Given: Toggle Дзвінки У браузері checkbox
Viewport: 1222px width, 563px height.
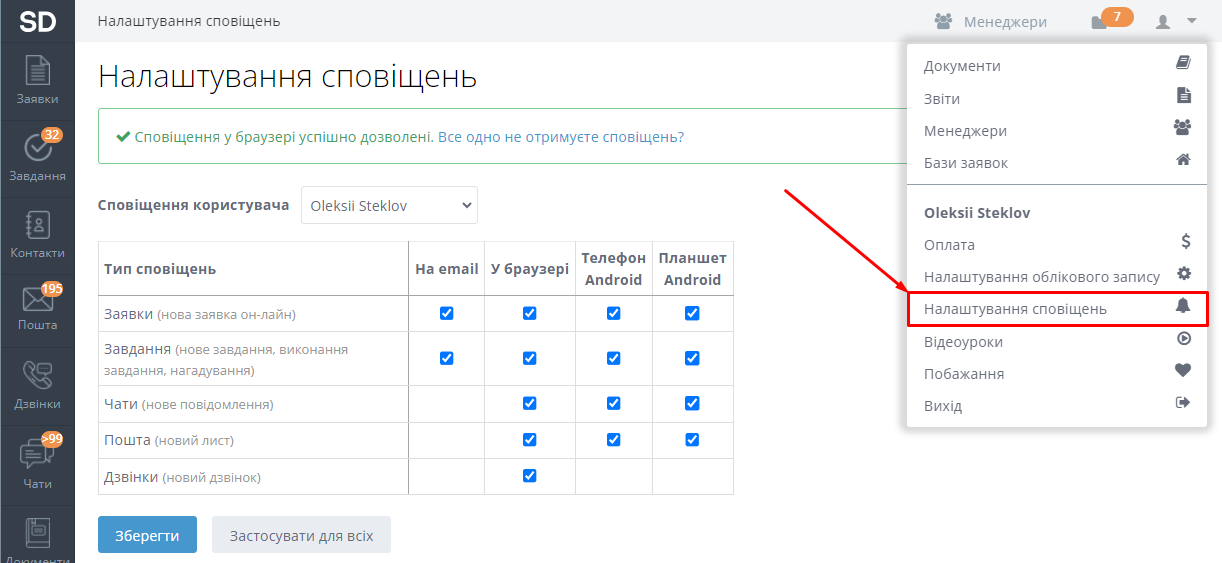Looking at the screenshot, I should [x=530, y=475].
